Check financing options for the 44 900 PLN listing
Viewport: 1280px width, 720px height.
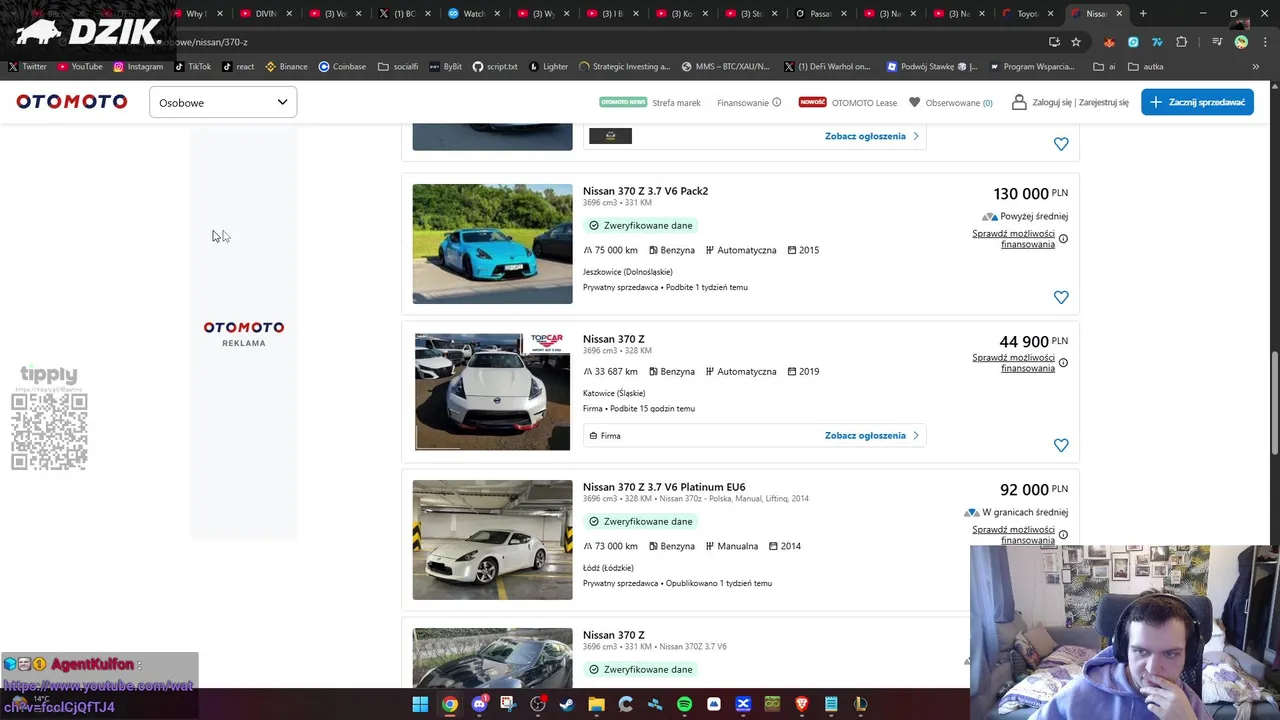pos(1013,363)
